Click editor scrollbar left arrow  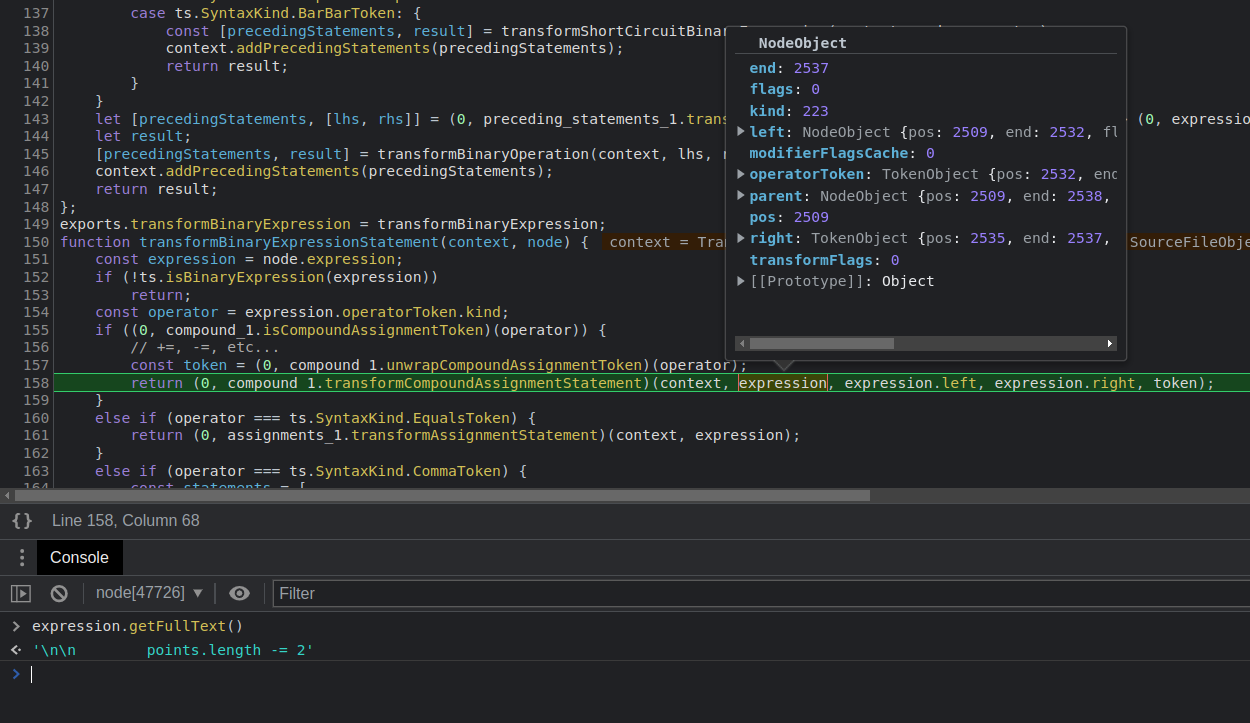click(7, 495)
